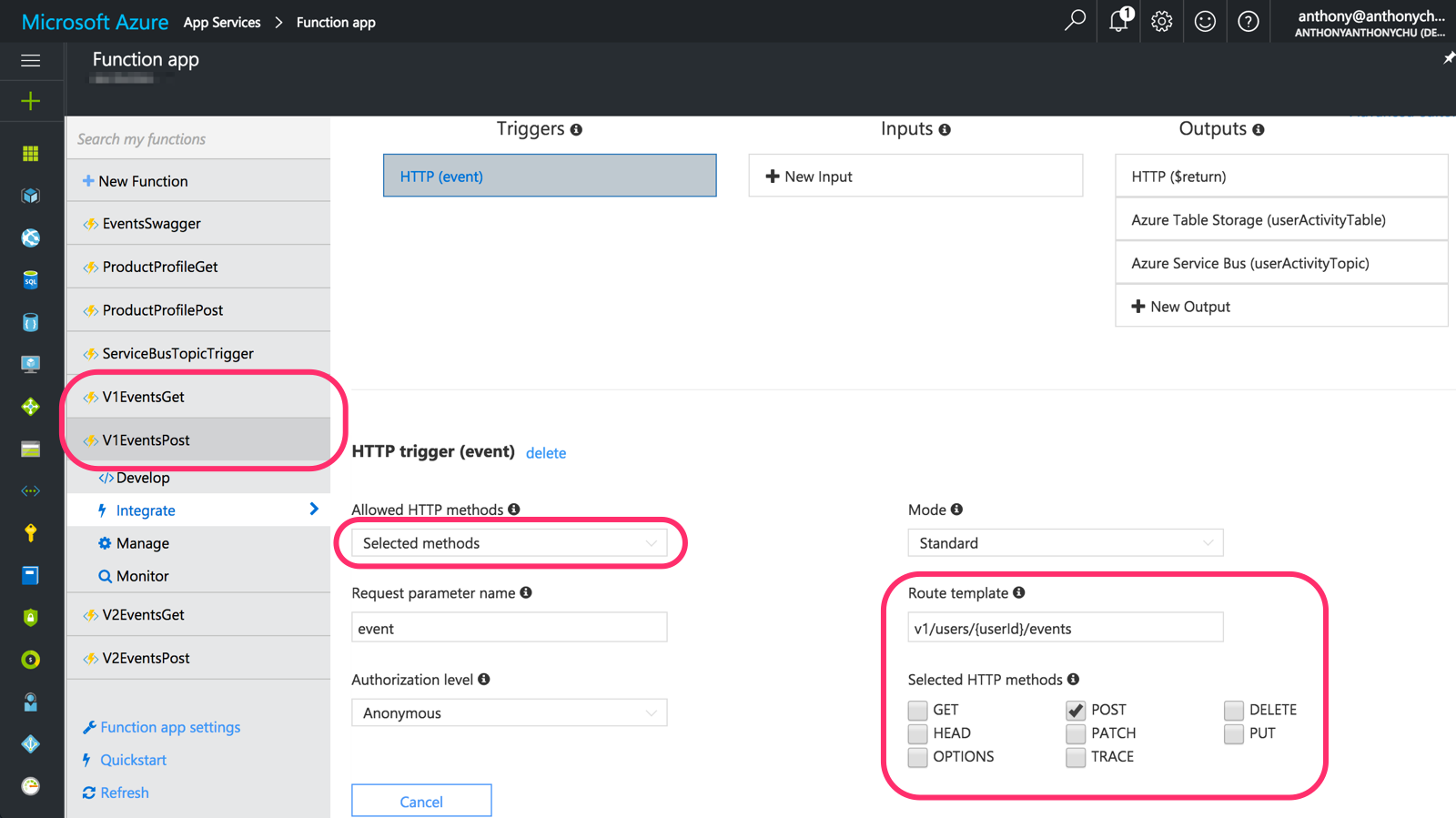Click the green plus new resource icon
The height and width of the screenshot is (818, 1456).
(x=31, y=101)
